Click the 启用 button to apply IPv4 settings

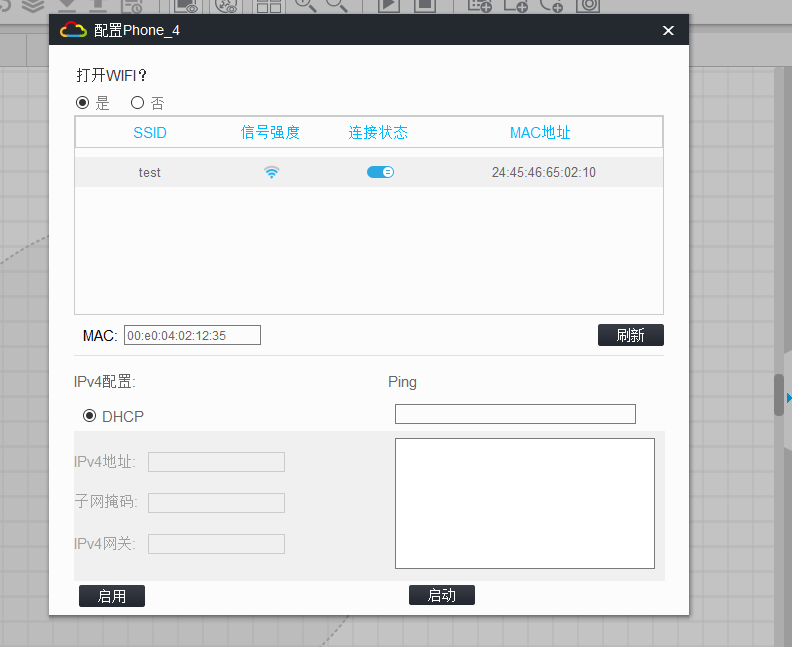[x=112, y=596]
